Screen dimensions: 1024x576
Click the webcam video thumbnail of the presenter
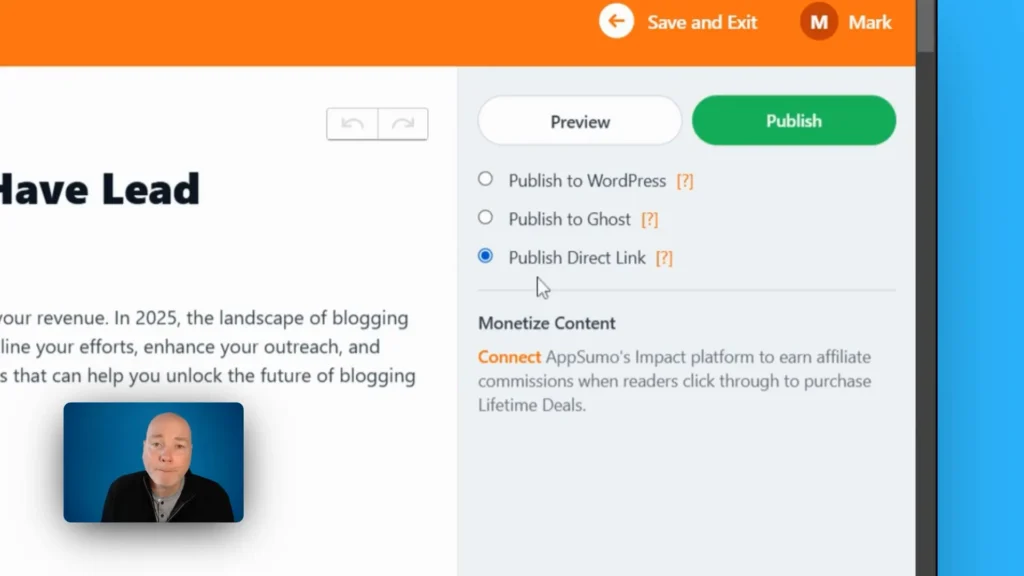pos(153,462)
